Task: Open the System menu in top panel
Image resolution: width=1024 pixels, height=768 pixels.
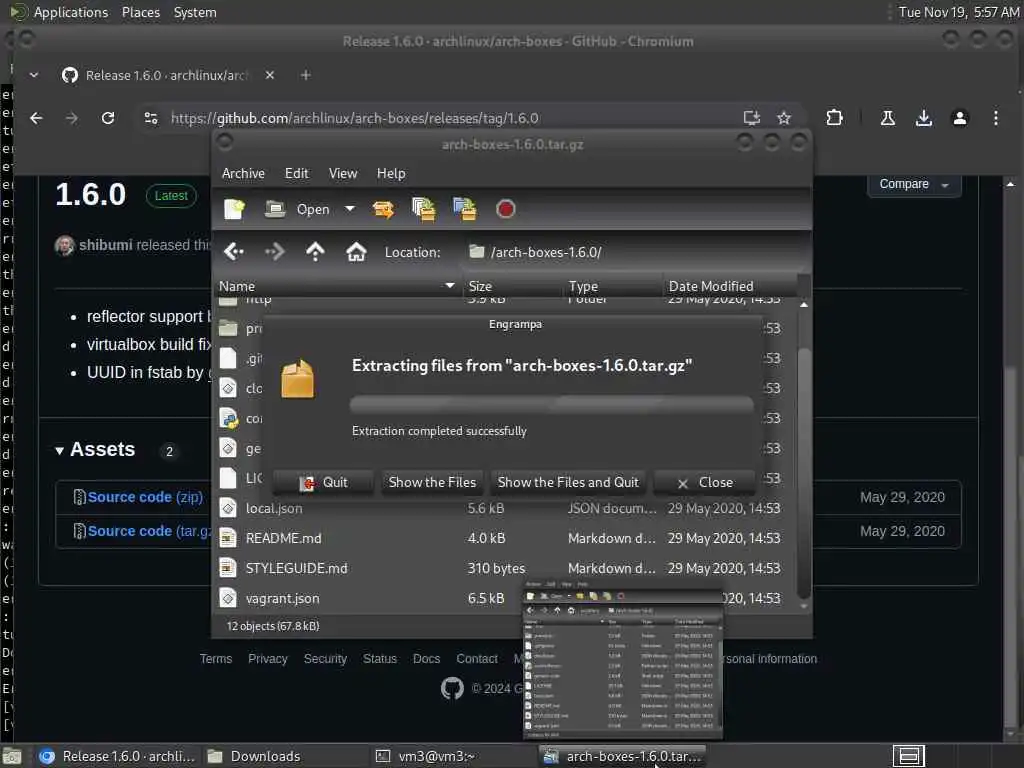Action: pos(195,12)
